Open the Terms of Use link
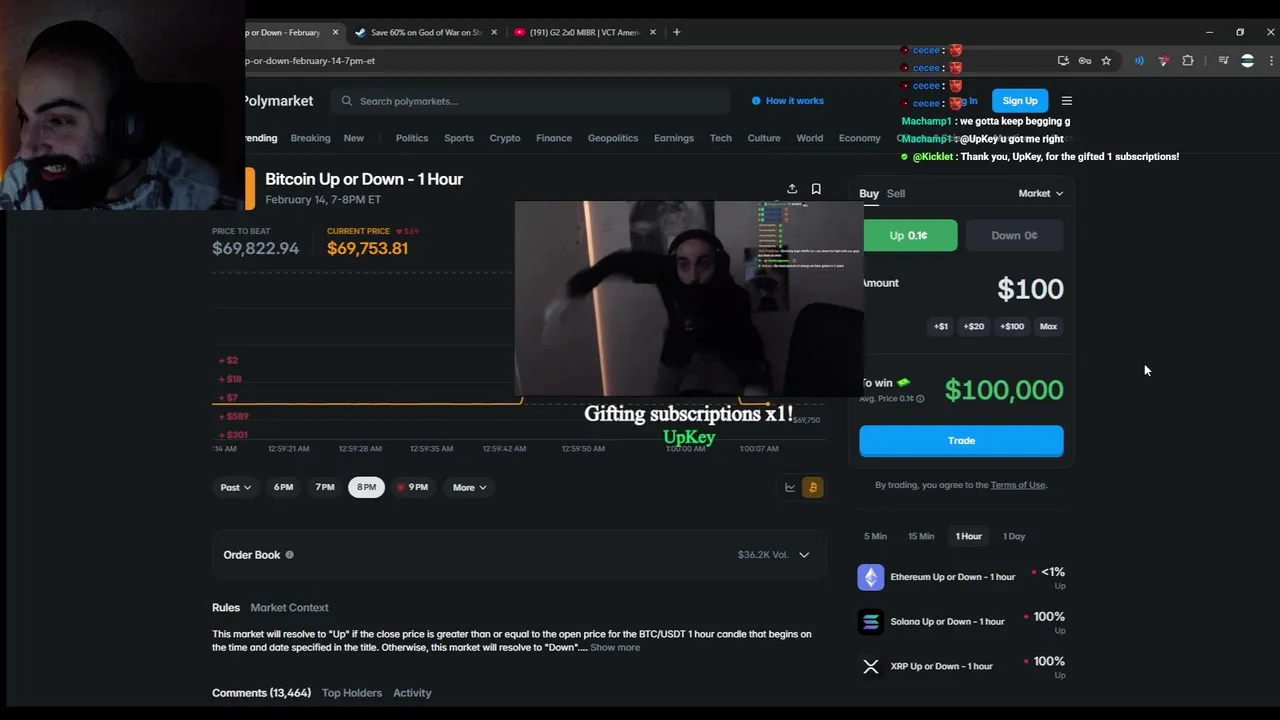 coord(1018,485)
